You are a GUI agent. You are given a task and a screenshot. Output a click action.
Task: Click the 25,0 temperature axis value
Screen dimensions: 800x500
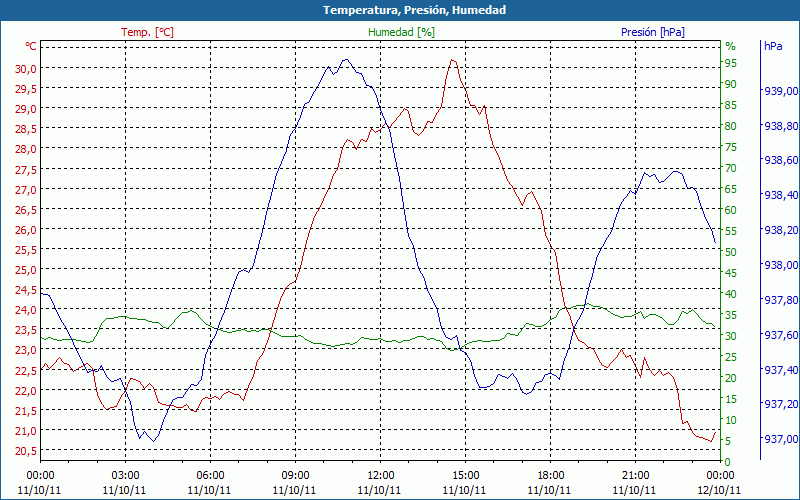coord(26,269)
